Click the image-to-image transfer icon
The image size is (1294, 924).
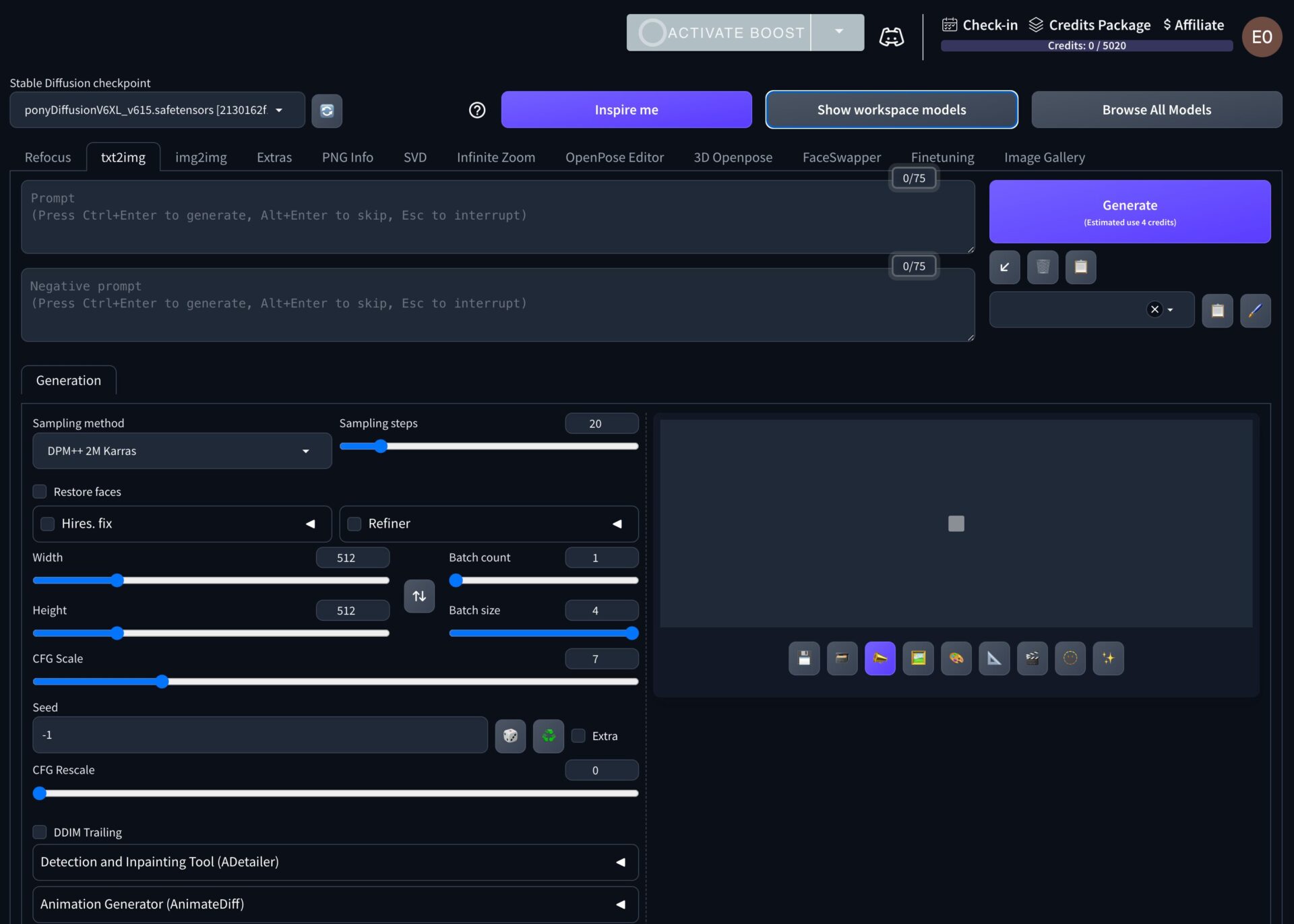tap(918, 658)
